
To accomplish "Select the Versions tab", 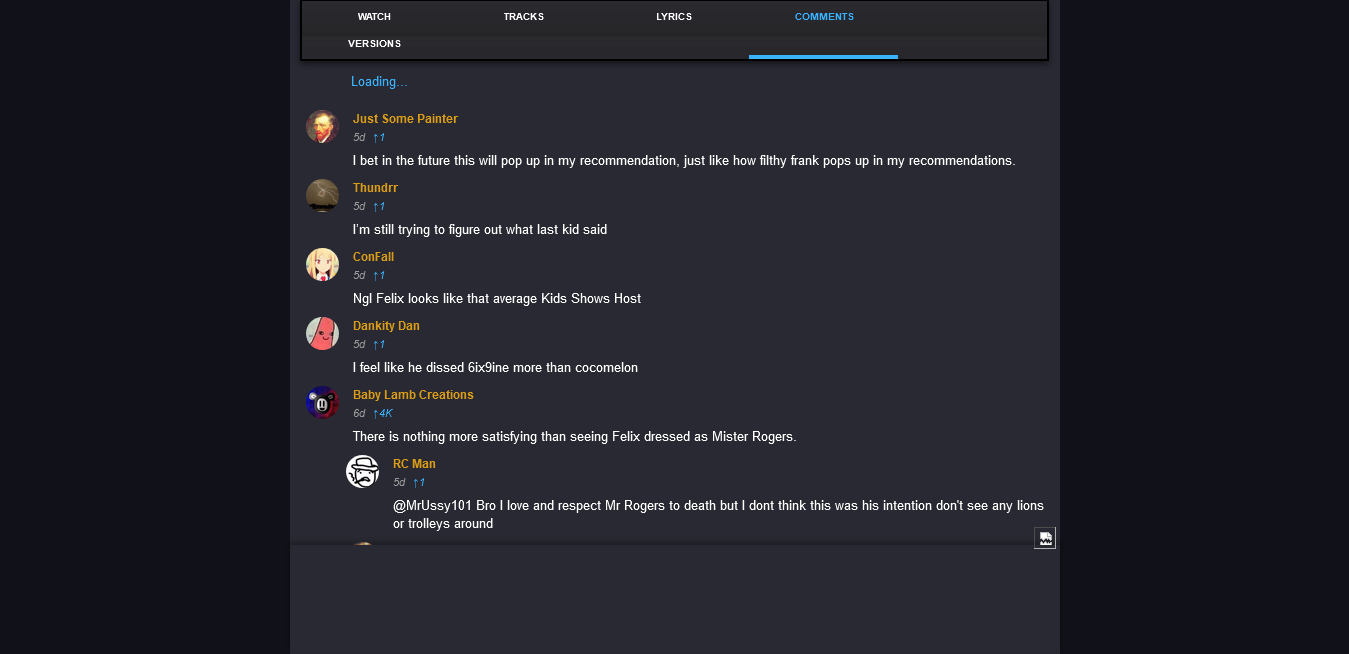I will pos(374,44).
